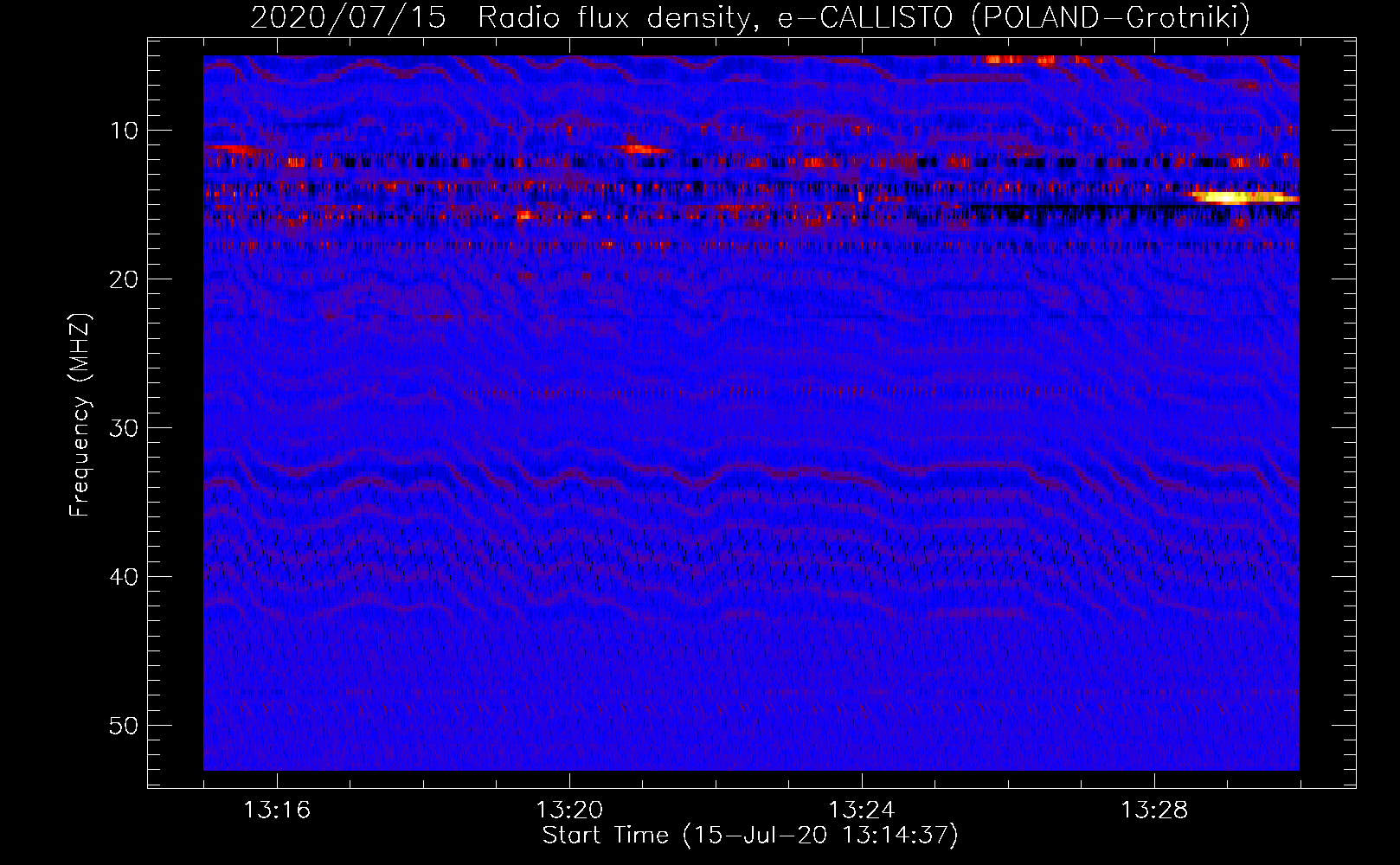Click the 13:28 time tick label
Viewport: 1400px width, 865px height.
[x=1154, y=811]
